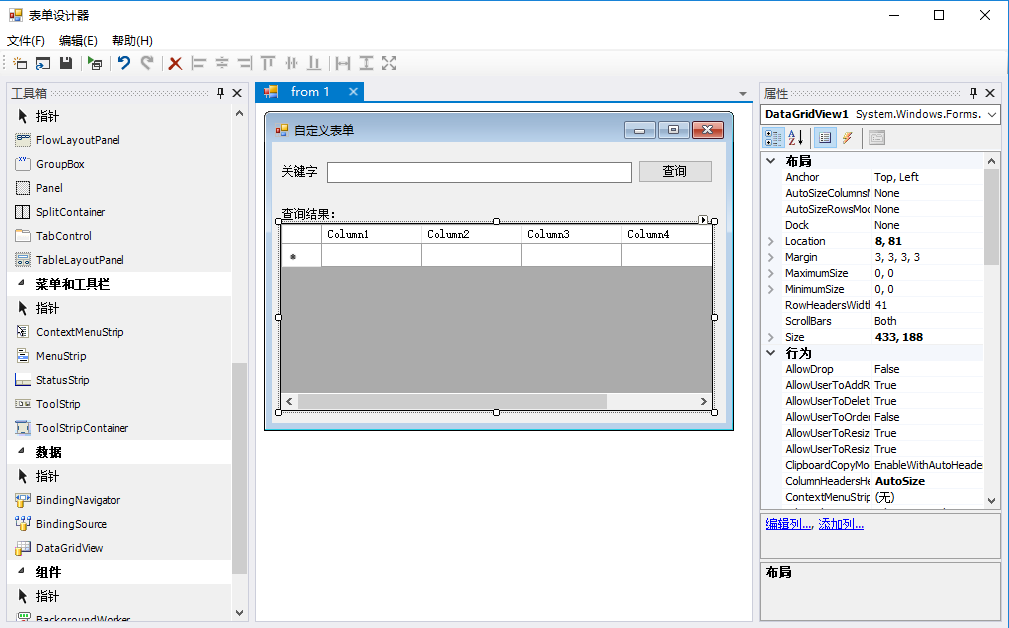
Task: Click the run preview toolbar icon
Action: click(95, 63)
